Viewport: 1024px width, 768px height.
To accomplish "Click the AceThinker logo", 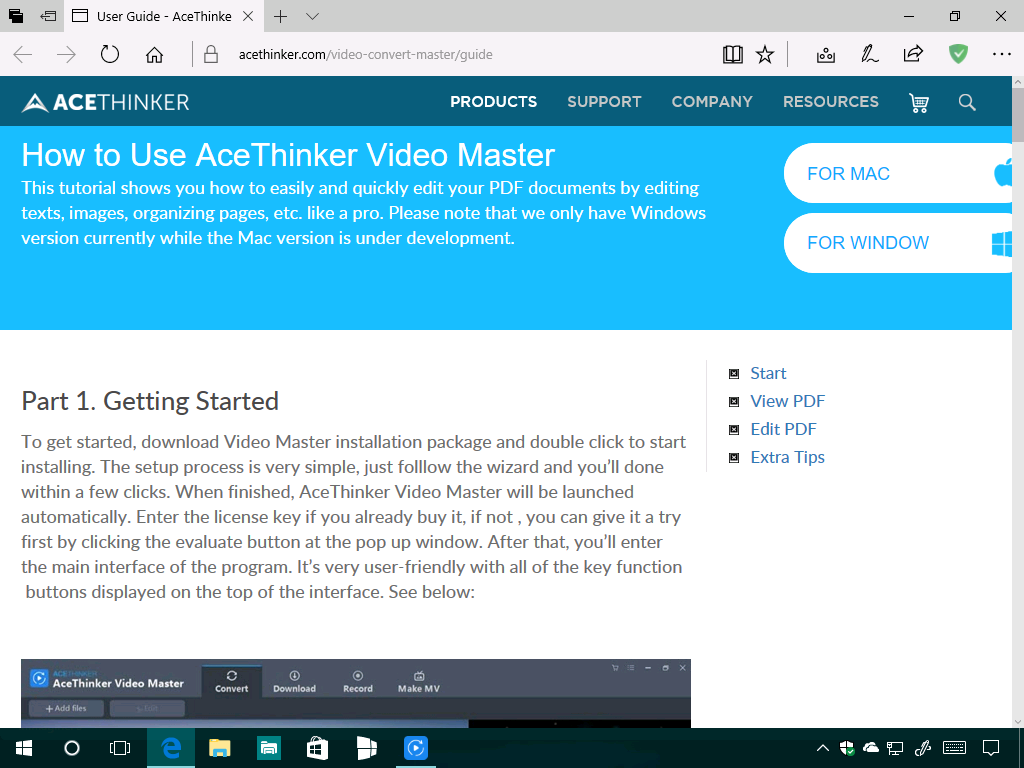I will coord(105,103).
